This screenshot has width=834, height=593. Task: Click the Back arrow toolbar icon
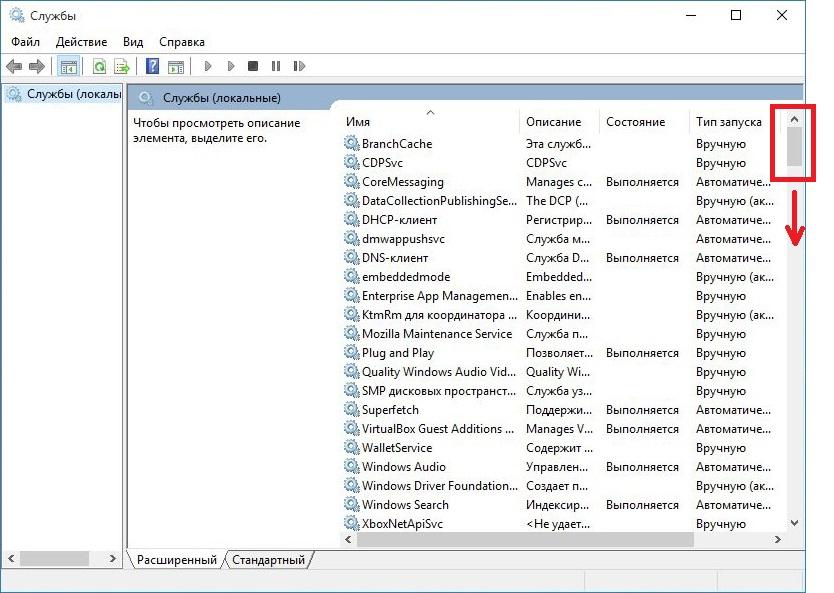[x=14, y=66]
